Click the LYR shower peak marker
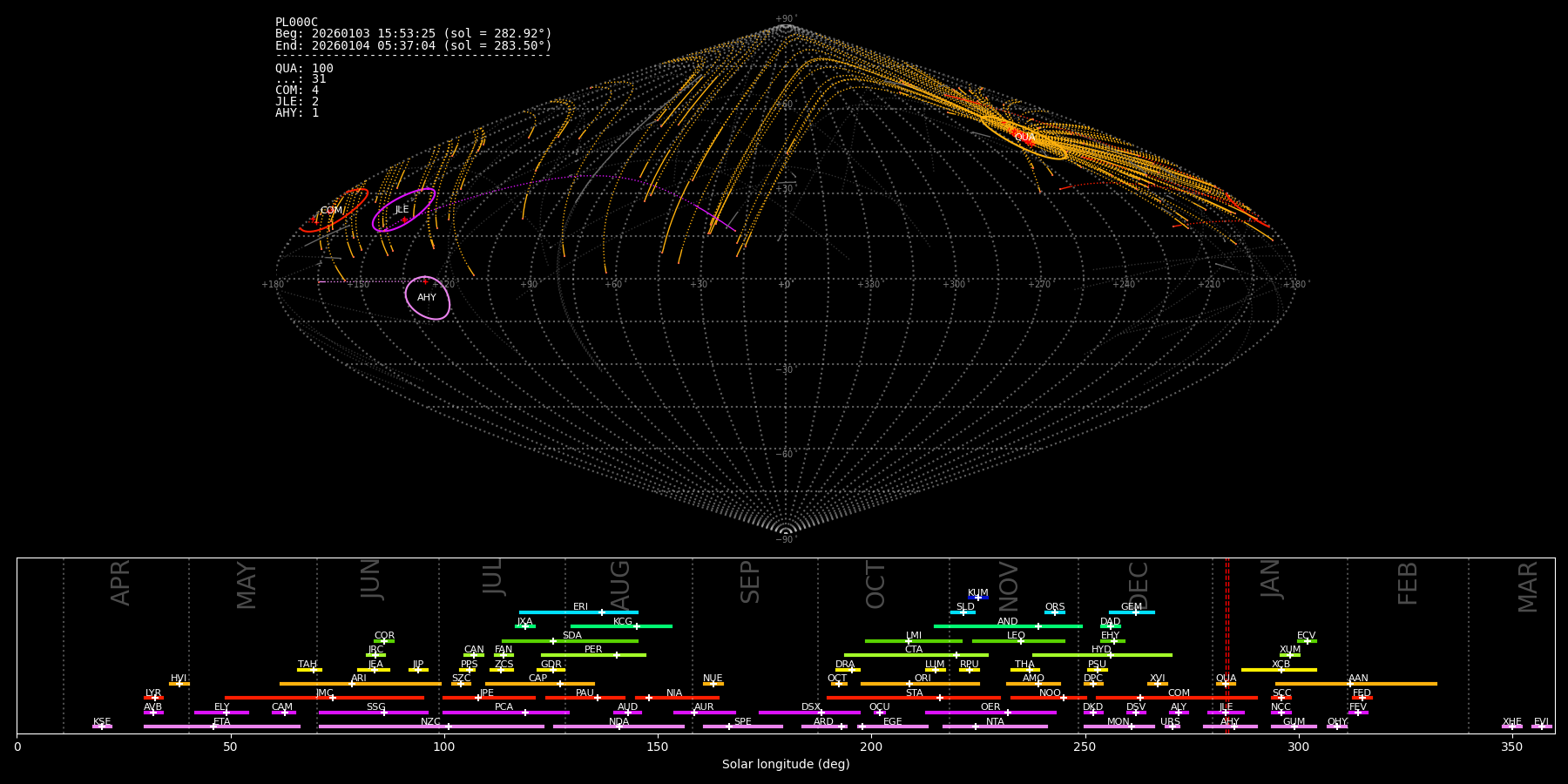Viewport: 1568px width, 784px height. 155,698
